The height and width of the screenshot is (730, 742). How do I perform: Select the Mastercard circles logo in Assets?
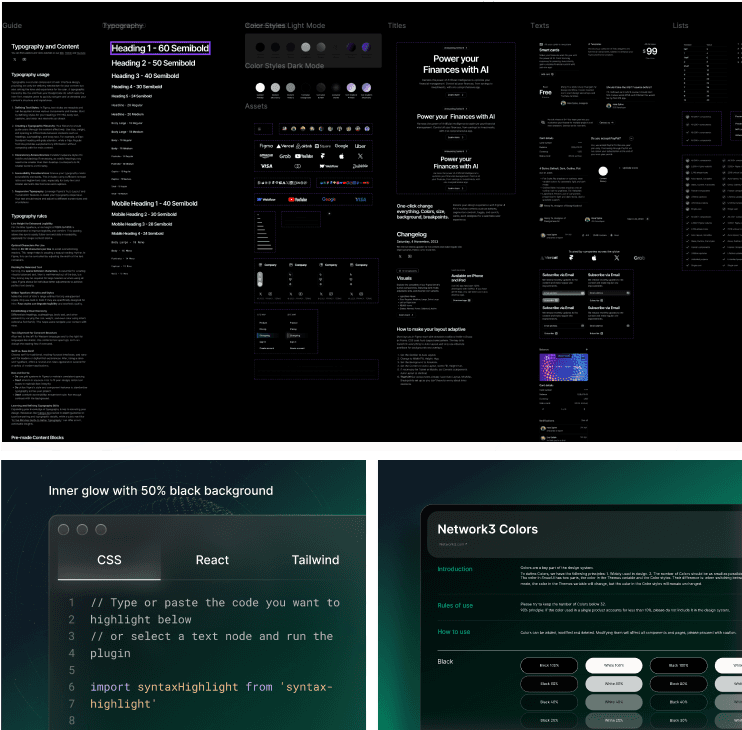point(298,166)
